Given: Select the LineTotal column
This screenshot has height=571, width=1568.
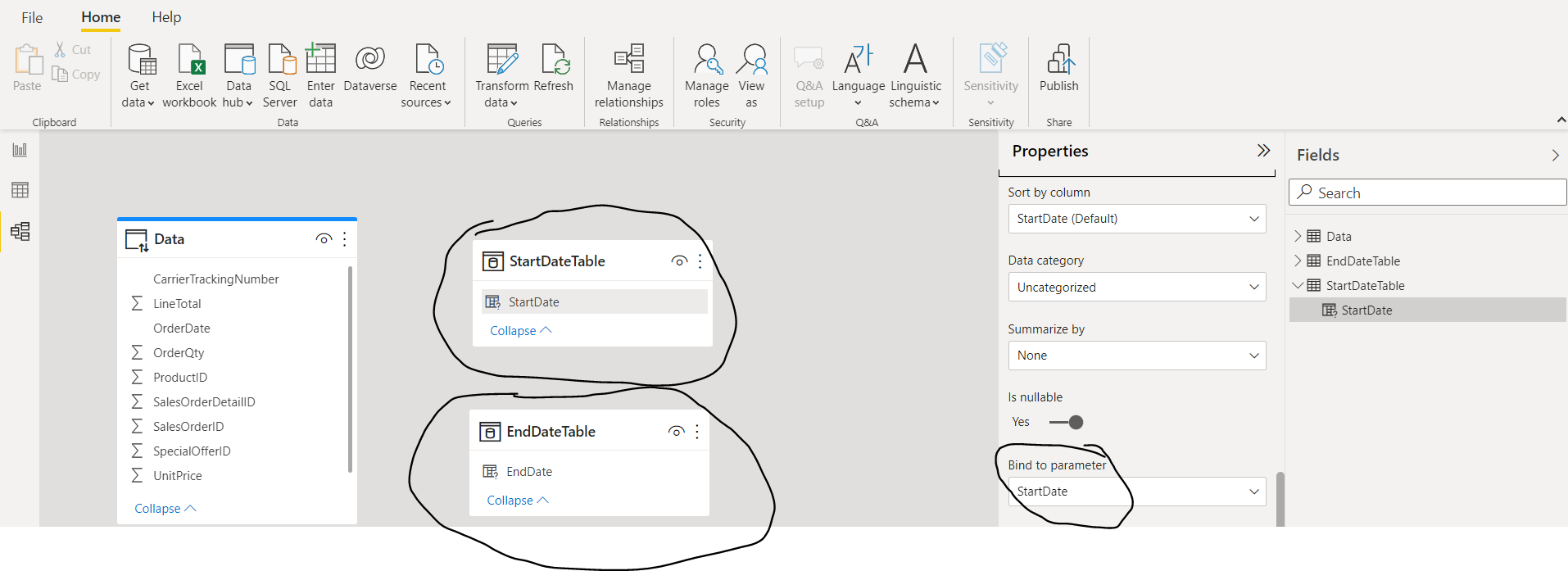Looking at the screenshot, I should [x=177, y=304].
